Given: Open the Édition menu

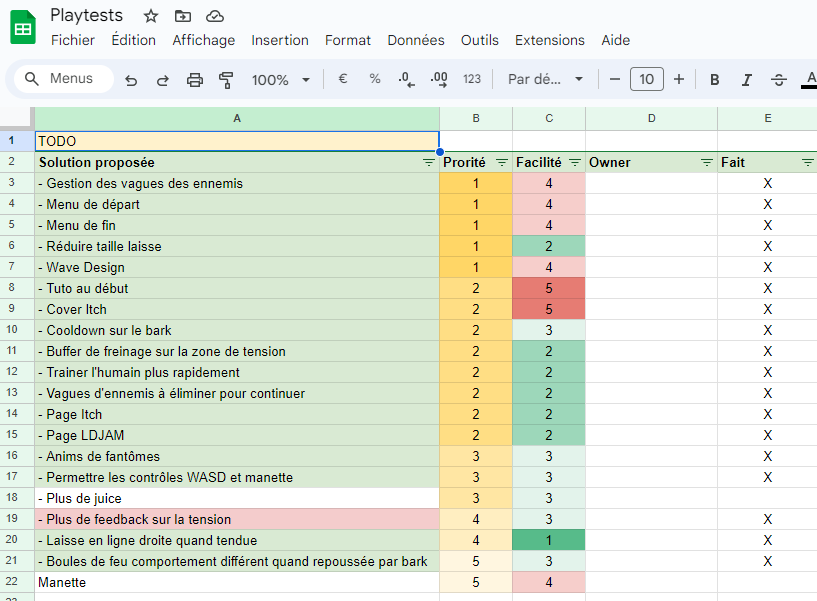Looking at the screenshot, I should click(133, 40).
